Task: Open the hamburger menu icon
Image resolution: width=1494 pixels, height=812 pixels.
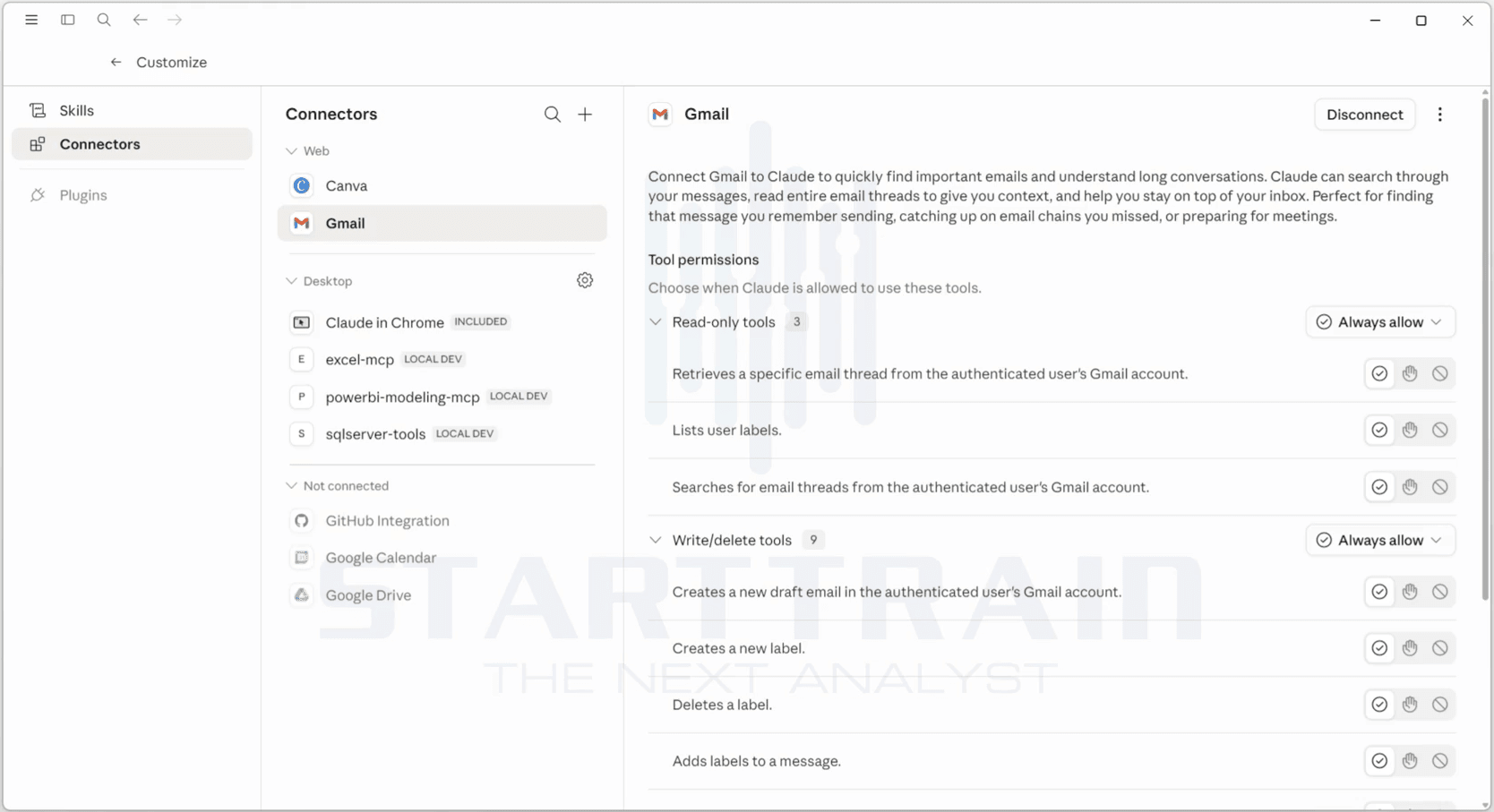Action: point(31,20)
